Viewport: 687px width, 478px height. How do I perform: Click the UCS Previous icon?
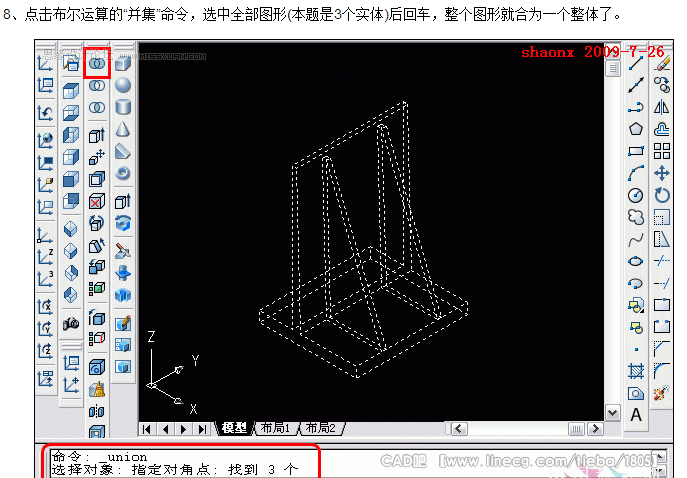45,113
